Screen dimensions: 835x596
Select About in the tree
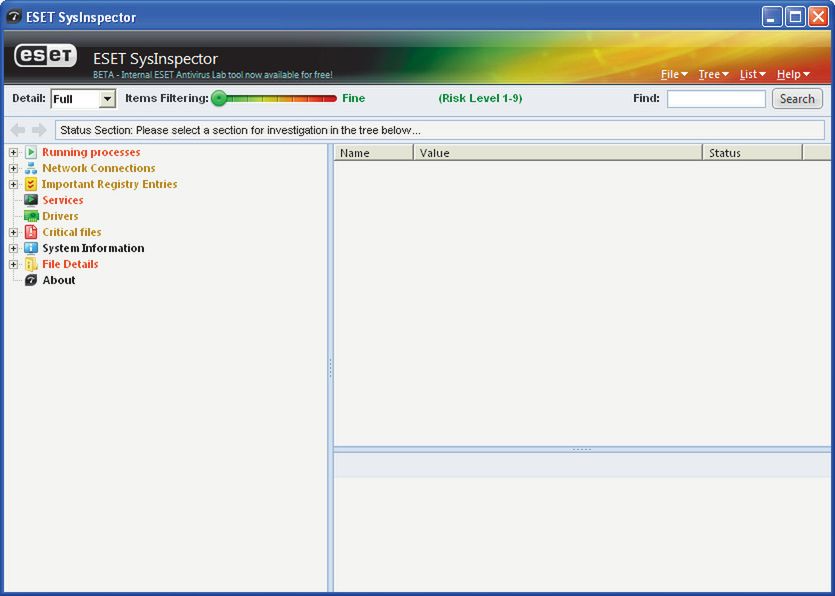59,280
